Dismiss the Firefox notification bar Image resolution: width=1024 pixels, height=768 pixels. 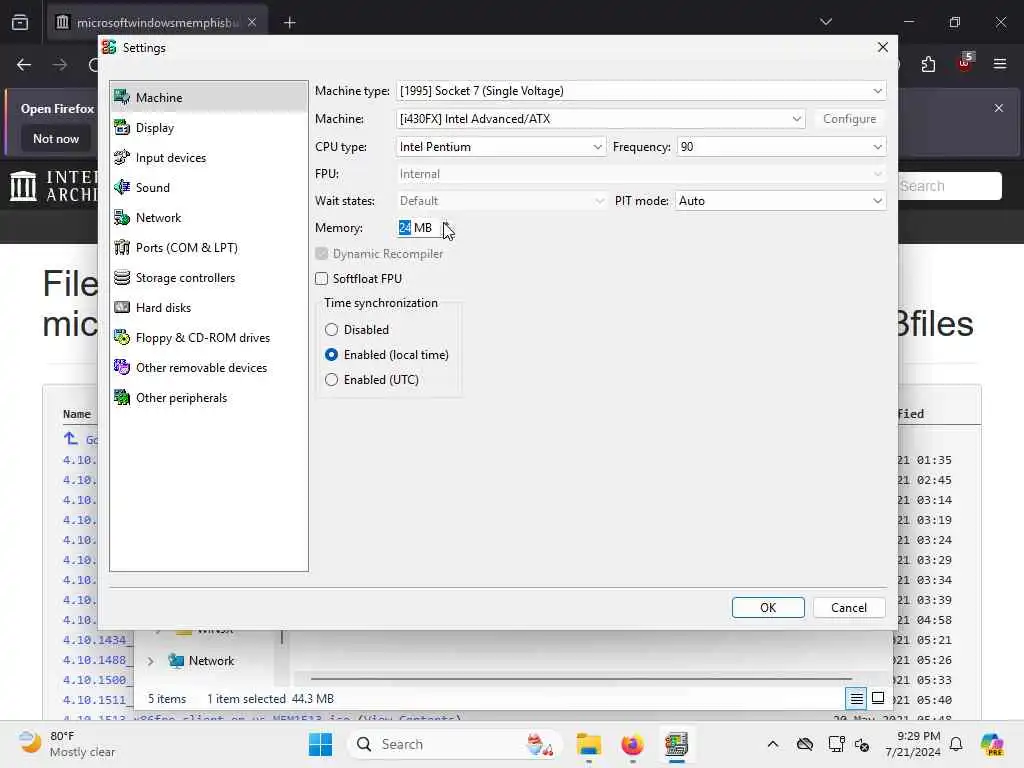point(999,108)
